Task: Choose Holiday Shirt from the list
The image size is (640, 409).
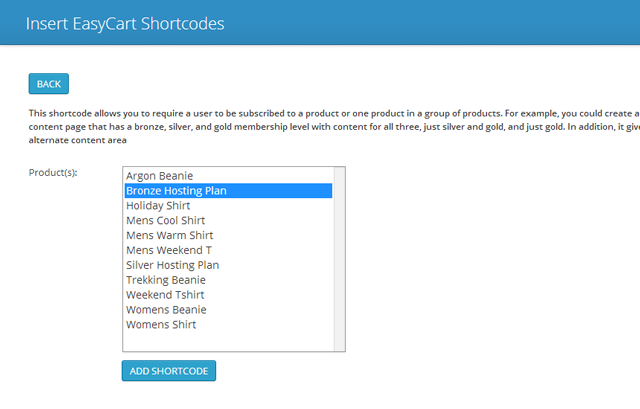Action: pyautogui.click(x=158, y=206)
